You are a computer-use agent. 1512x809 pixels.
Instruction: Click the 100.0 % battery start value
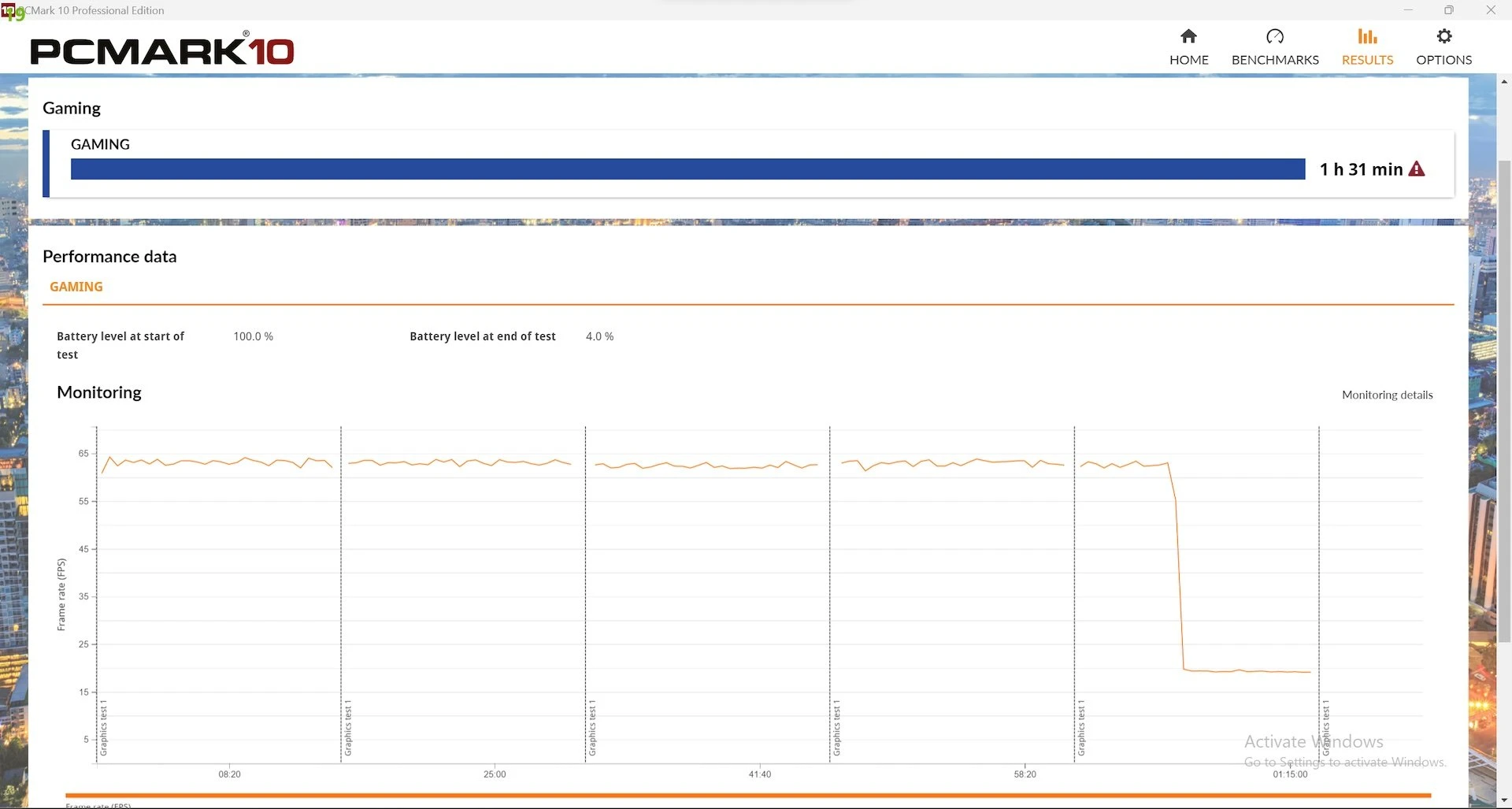pos(253,336)
